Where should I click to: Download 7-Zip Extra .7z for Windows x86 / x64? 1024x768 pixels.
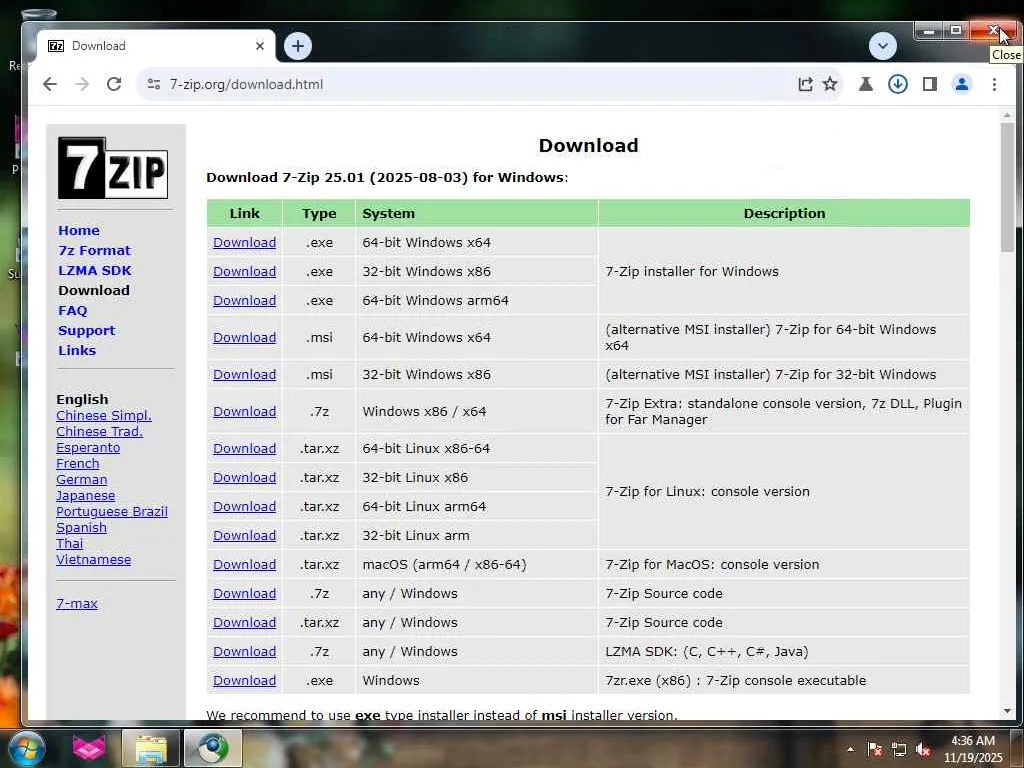(244, 412)
